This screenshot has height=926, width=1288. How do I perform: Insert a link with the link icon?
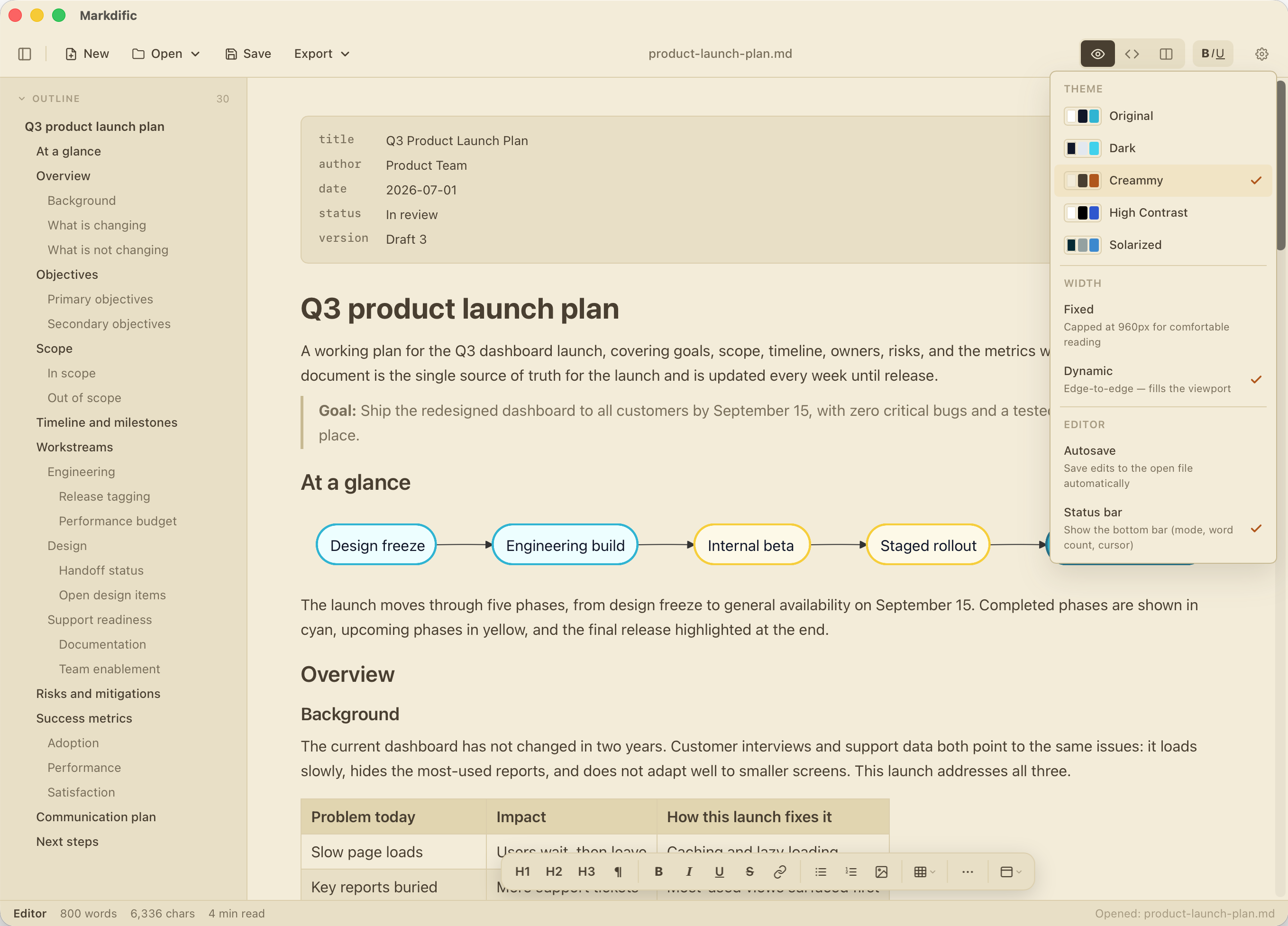click(x=780, y=871)
